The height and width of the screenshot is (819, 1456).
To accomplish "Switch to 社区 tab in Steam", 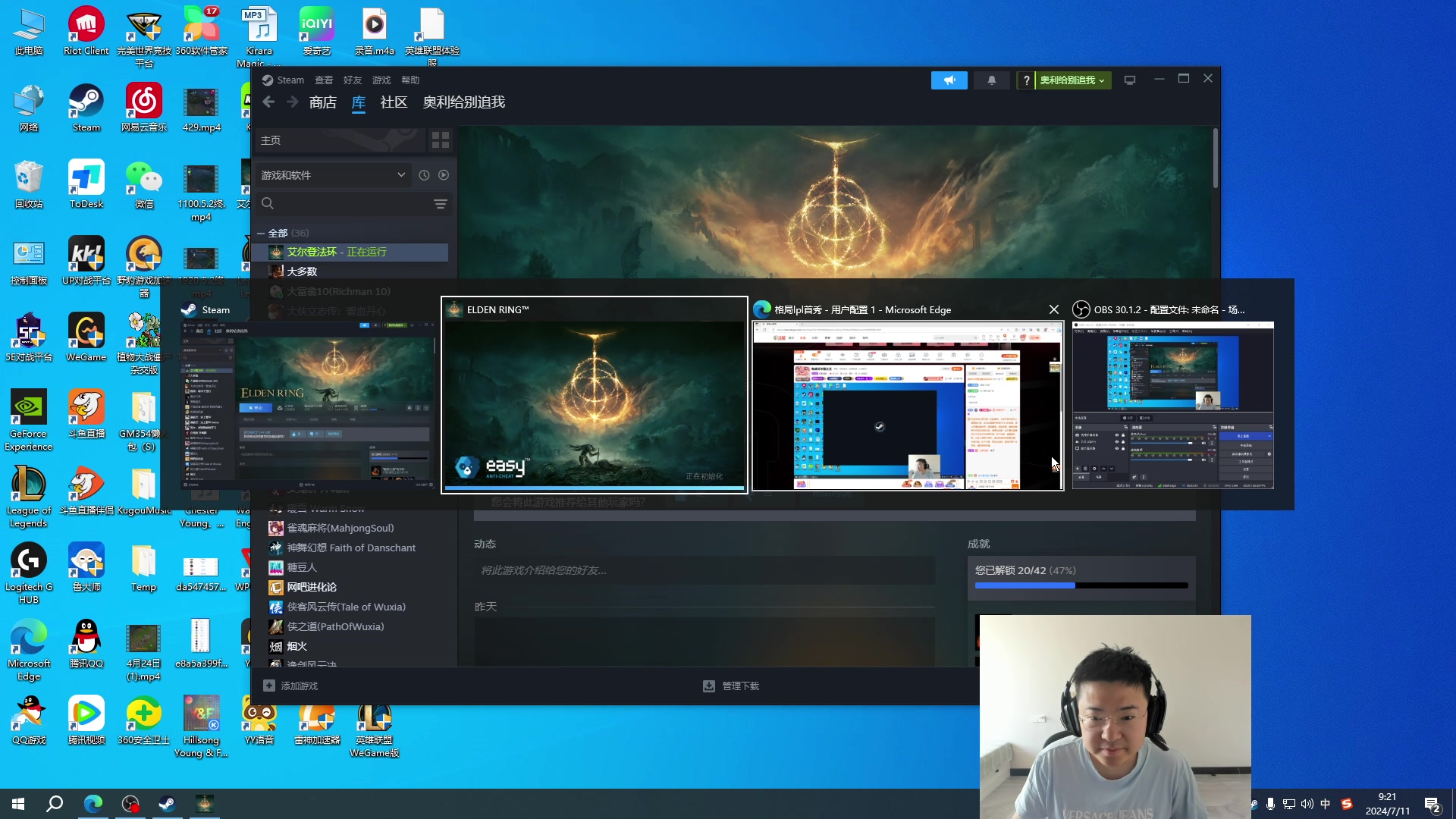I will click(x=394, y=102).
